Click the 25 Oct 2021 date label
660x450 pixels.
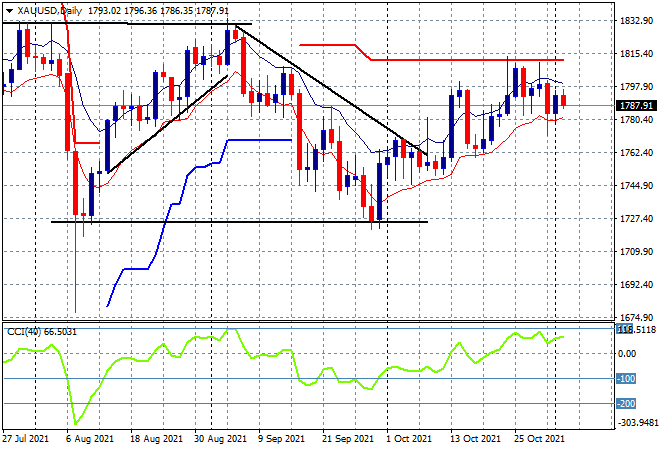540,439
